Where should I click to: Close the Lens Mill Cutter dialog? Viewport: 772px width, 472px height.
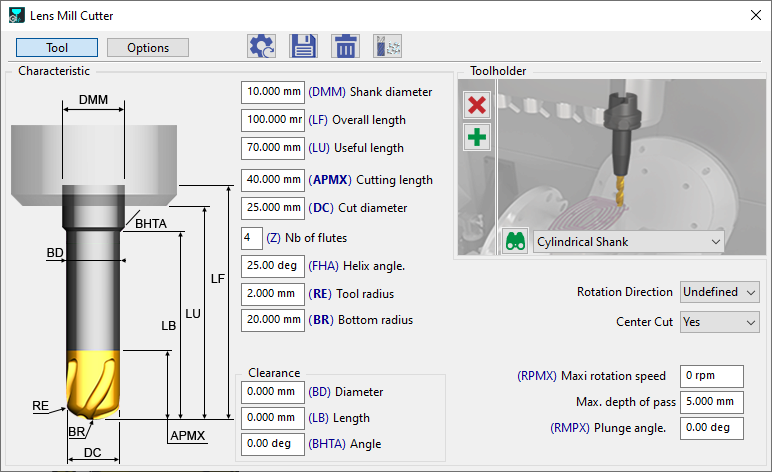(x=754, y=15)
